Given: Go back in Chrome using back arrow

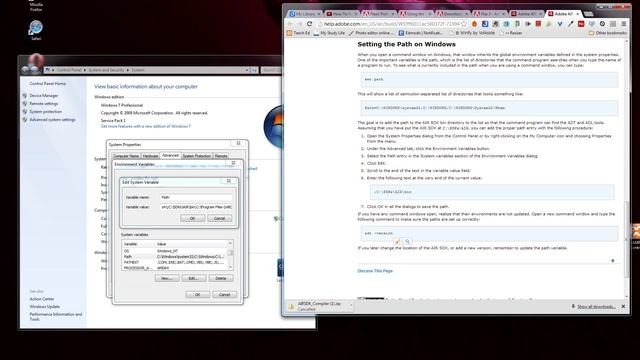Looking at the screenshot, I should tap(291, 24).
